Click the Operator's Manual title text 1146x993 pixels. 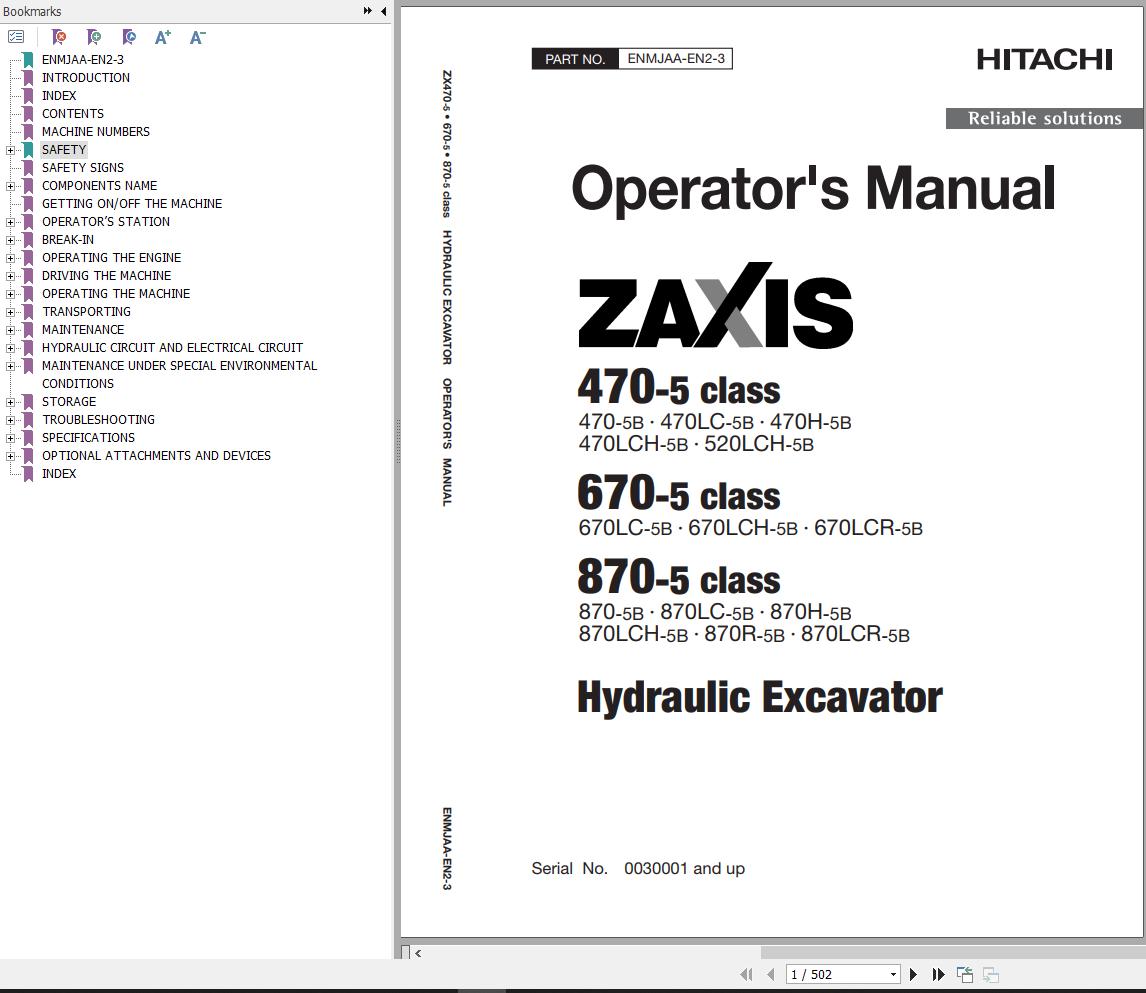tap(813, 189)
